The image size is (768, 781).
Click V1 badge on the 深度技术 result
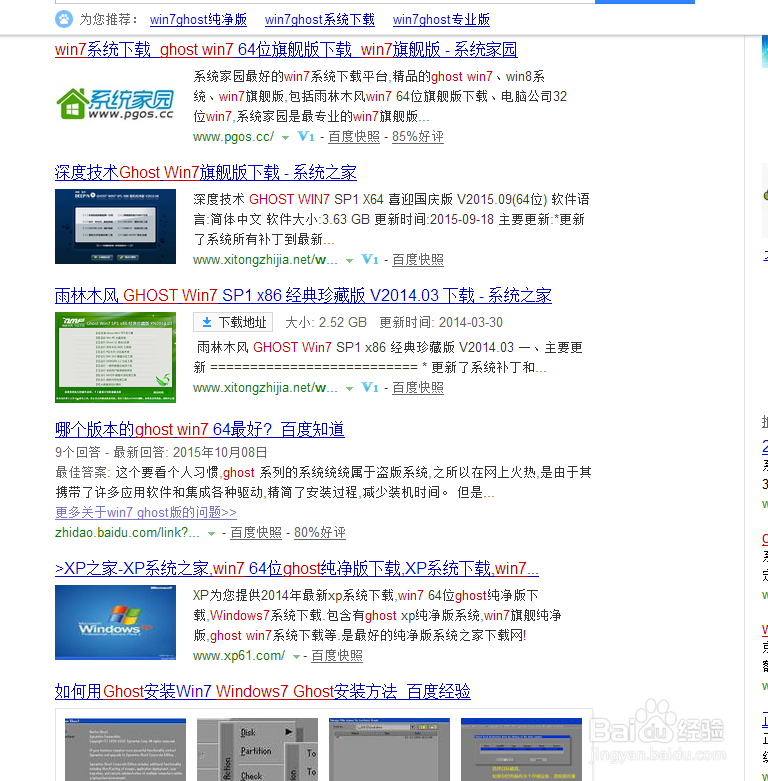(370, 259)
